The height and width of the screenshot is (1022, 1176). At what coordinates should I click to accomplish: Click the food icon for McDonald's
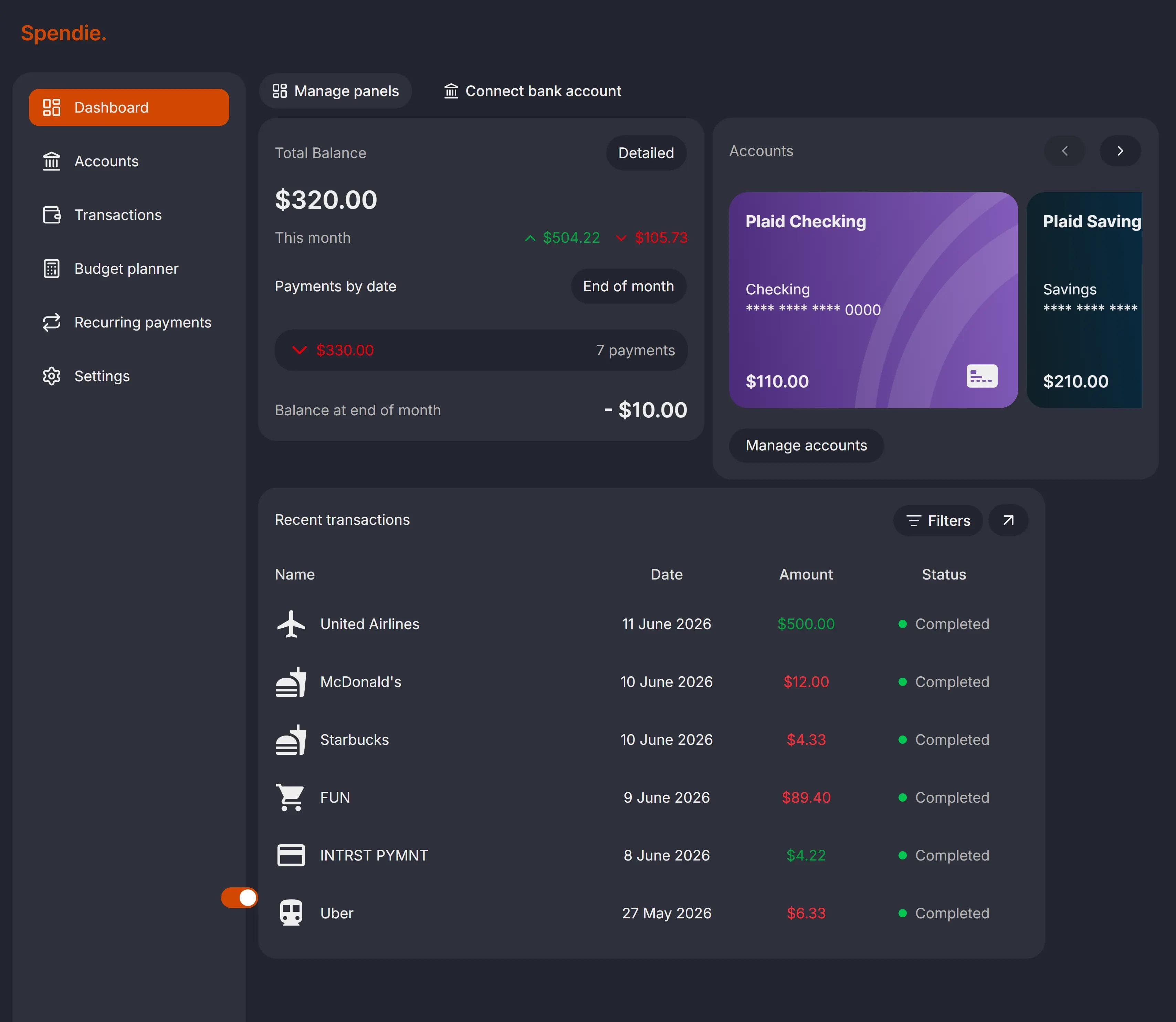pyautogui.click(x=291, y=682)
